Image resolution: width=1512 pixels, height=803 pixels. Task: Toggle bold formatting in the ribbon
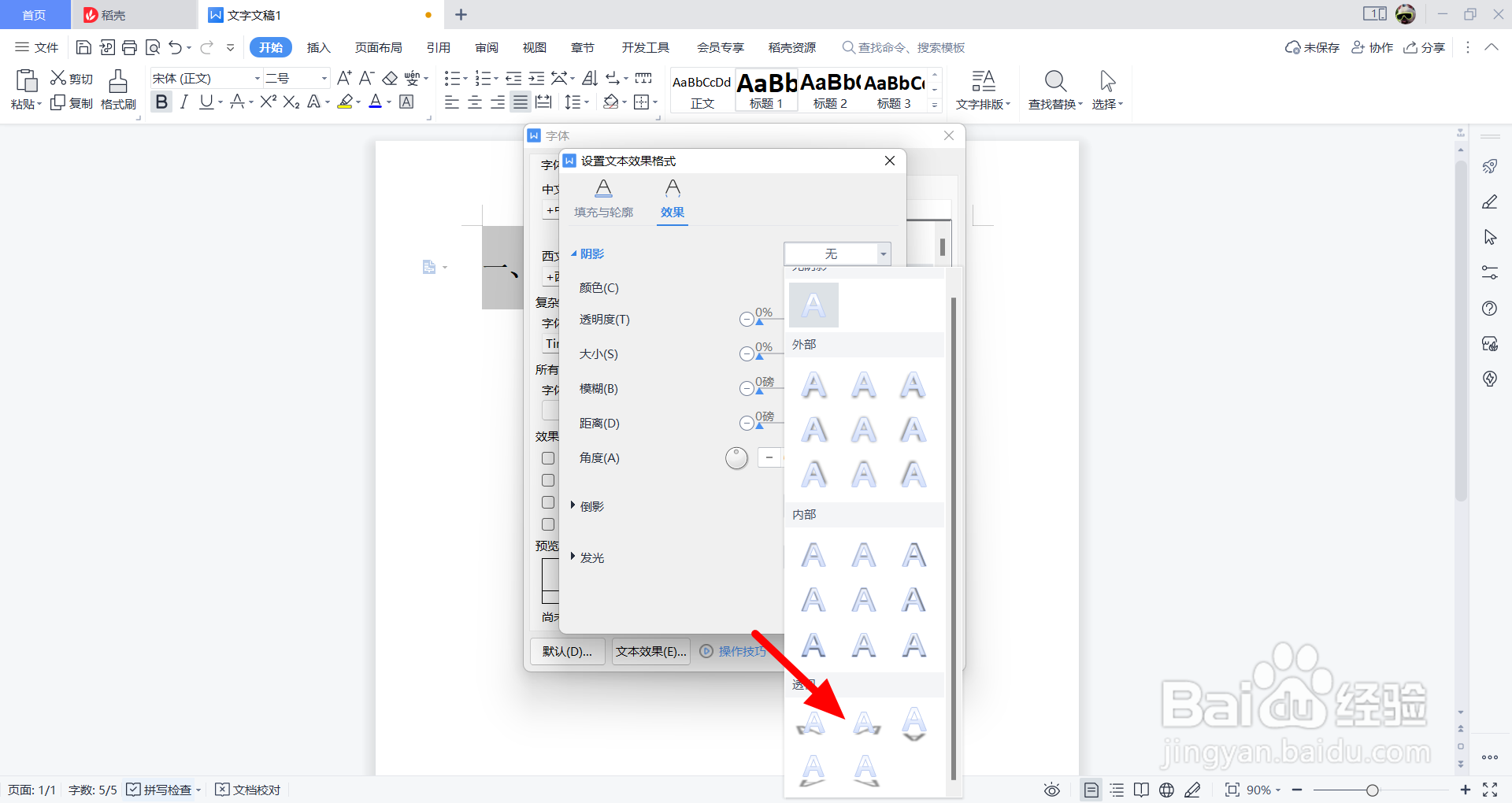tap(161, 102)
